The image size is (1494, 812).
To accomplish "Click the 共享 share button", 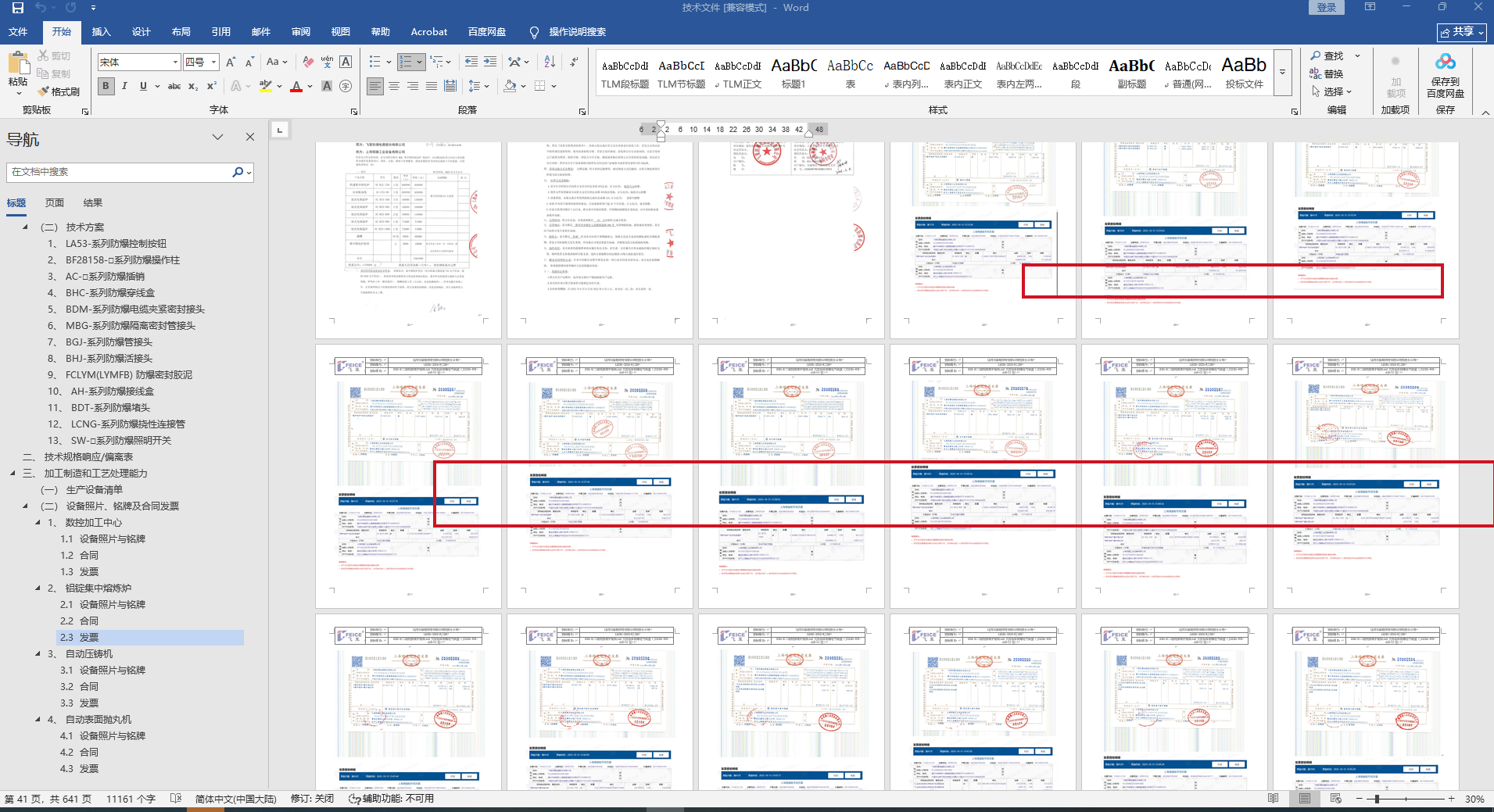I will tap(1461, 32).
